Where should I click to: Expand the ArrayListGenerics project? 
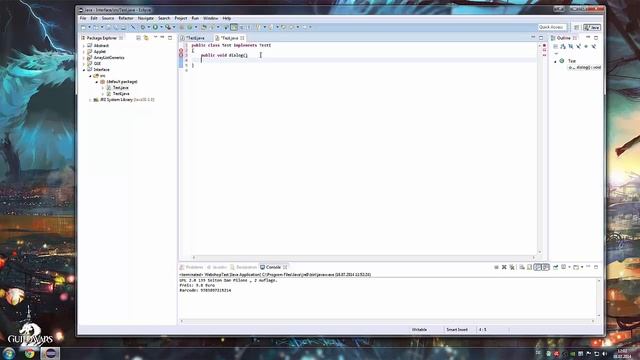point(84,58)
